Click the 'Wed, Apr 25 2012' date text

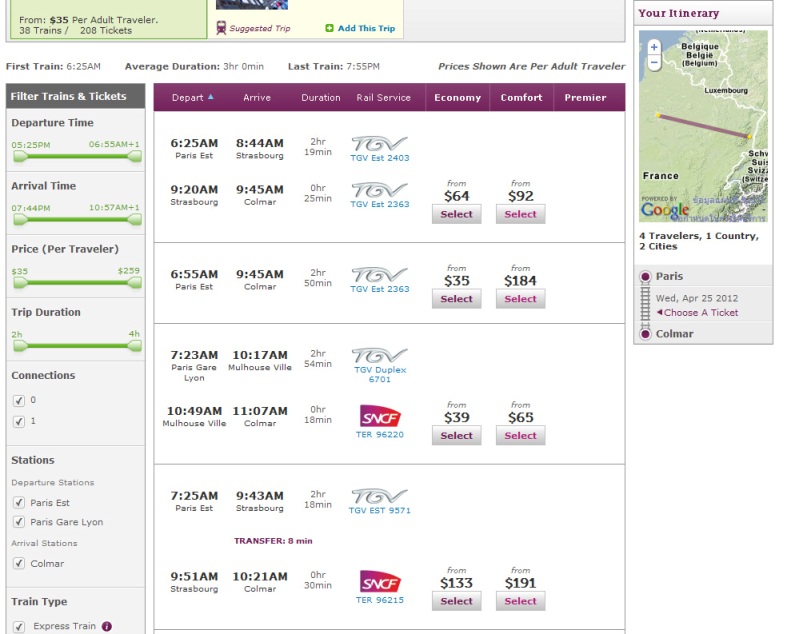[697, 298]
